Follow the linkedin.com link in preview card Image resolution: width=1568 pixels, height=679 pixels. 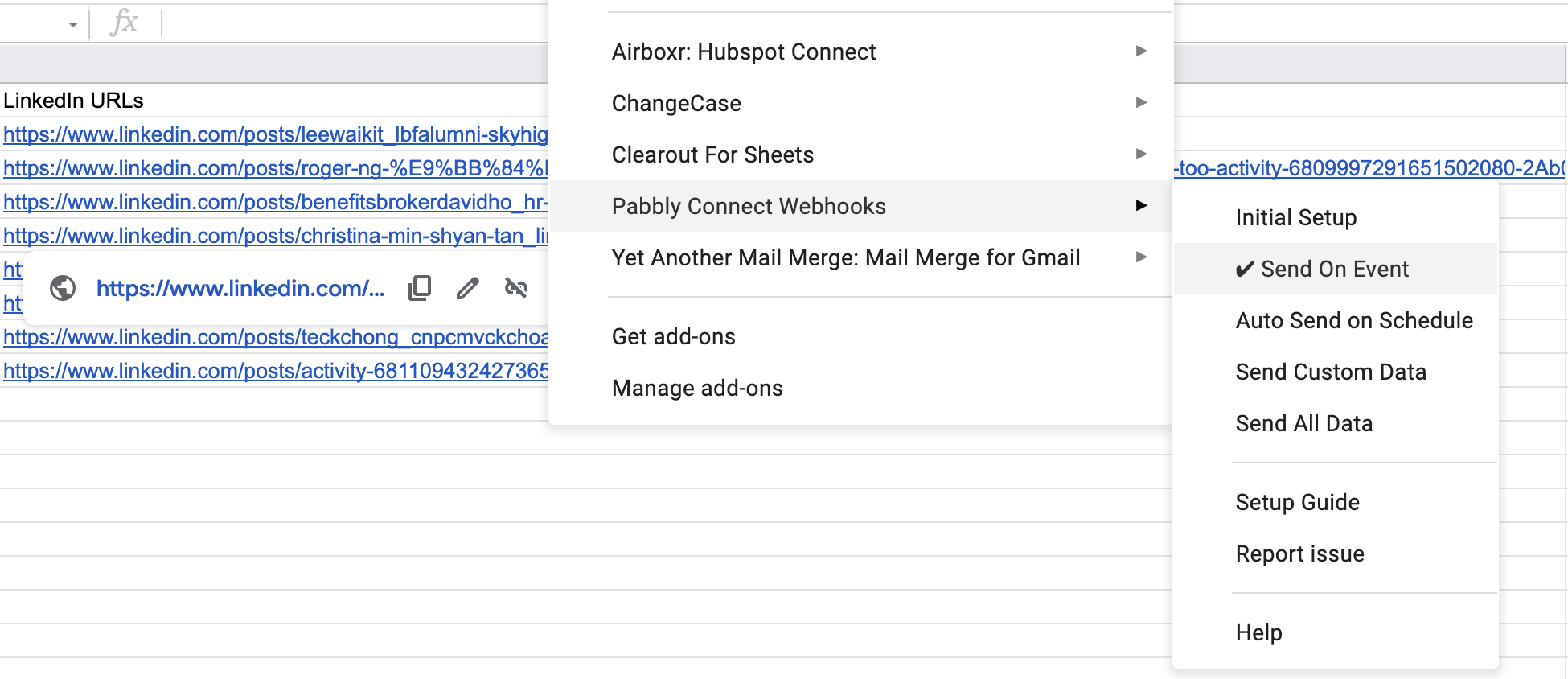point(240,288)
